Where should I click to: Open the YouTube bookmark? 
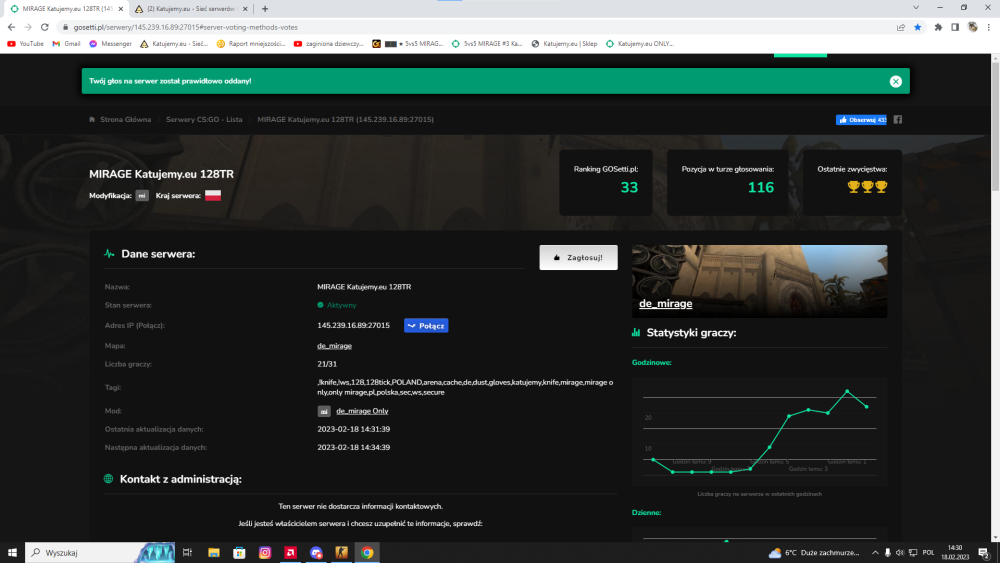[26, 44]
